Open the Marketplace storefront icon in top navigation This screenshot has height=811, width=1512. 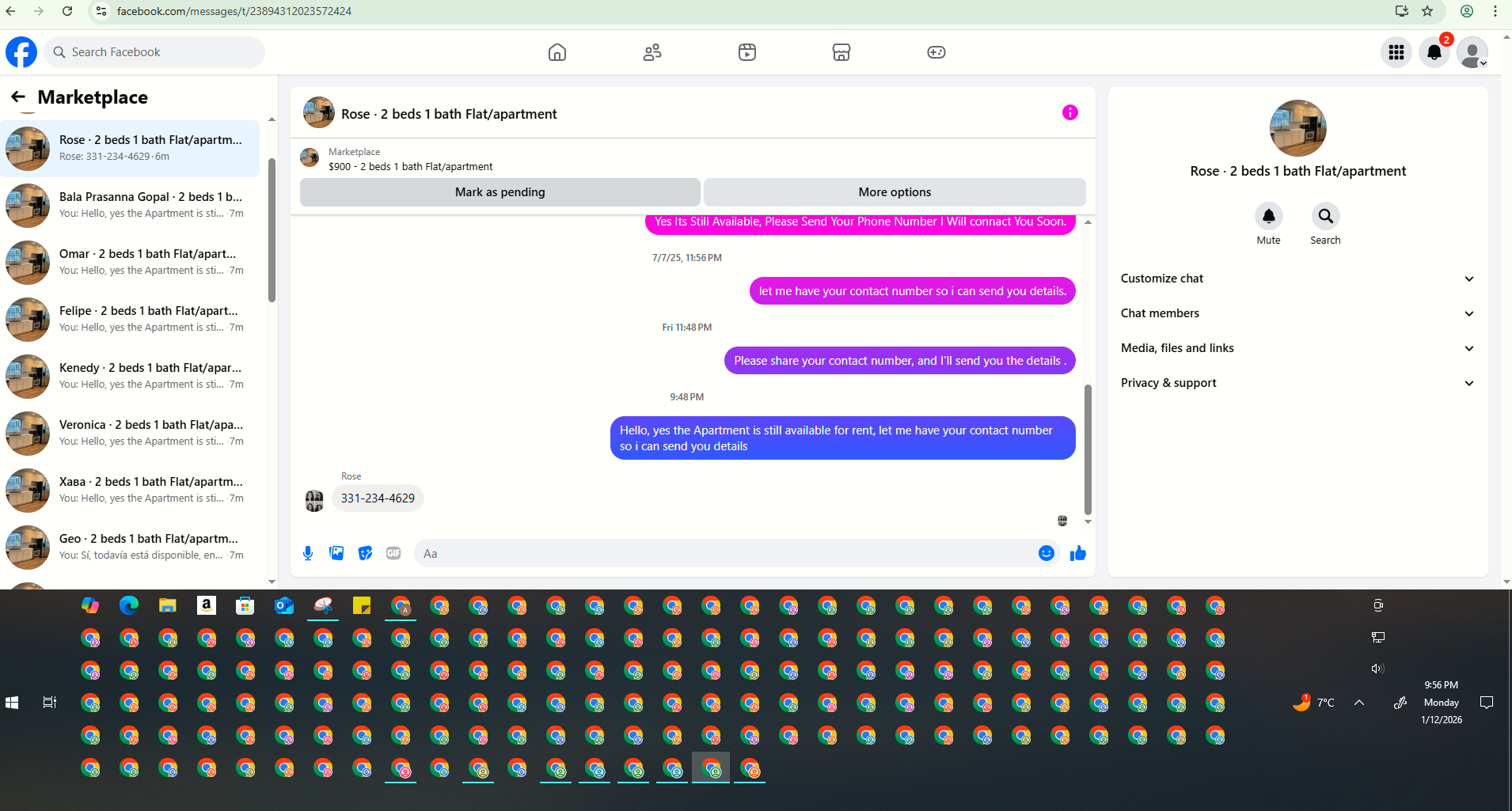pyautogui.click(x=841, y=52)
